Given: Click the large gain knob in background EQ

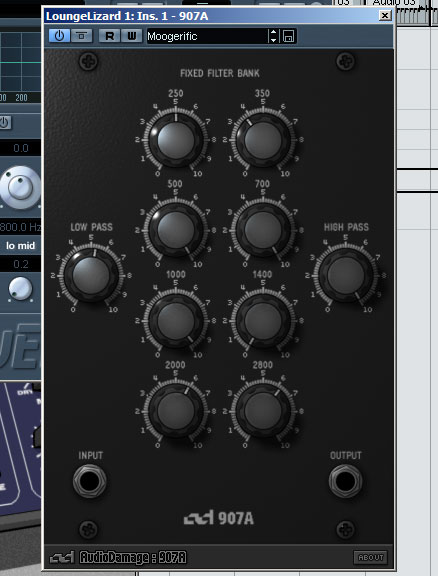Looking at the screenshot, I should 20,187.
